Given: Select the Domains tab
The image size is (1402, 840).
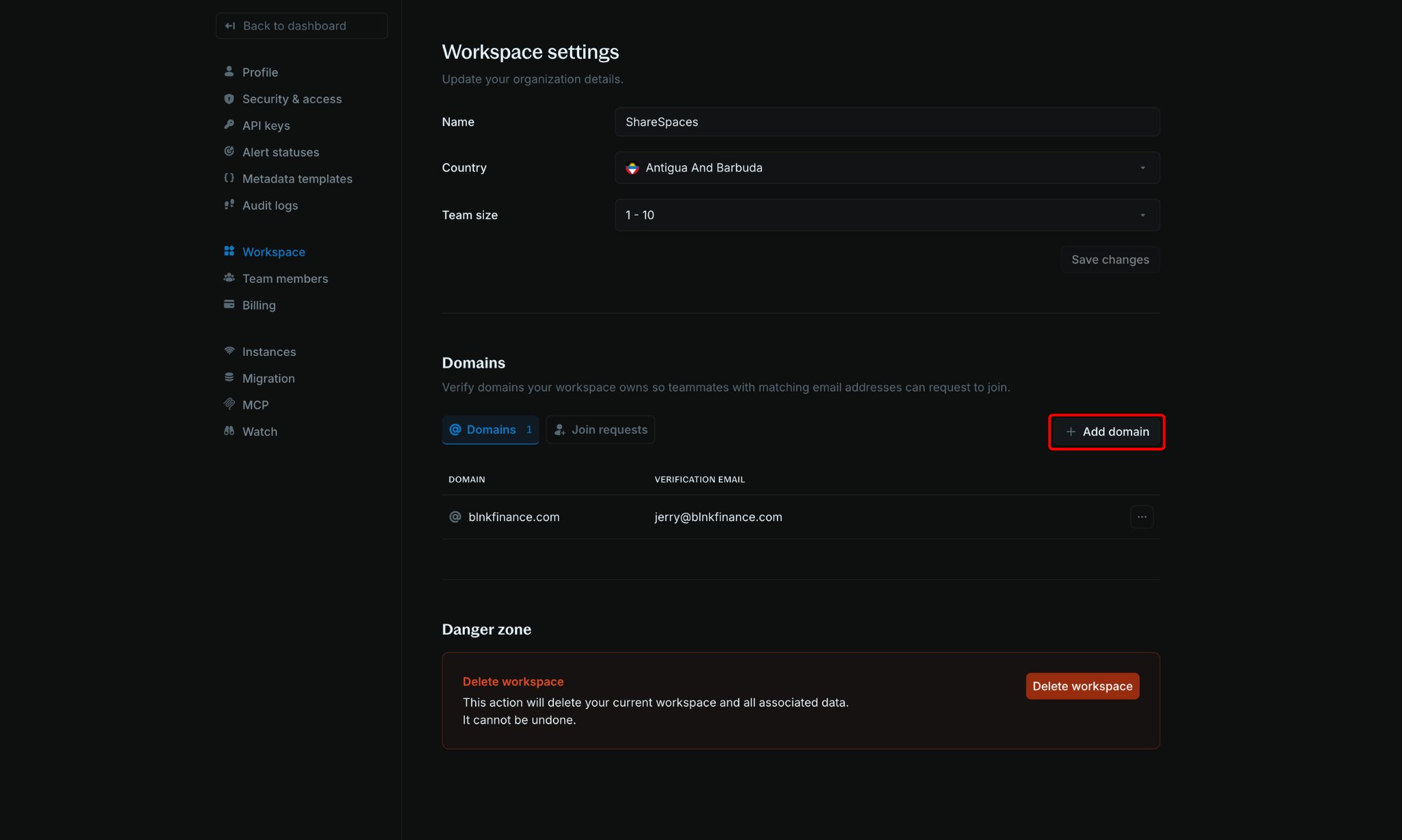Looking at the screenshot, I should pos(490,430).
